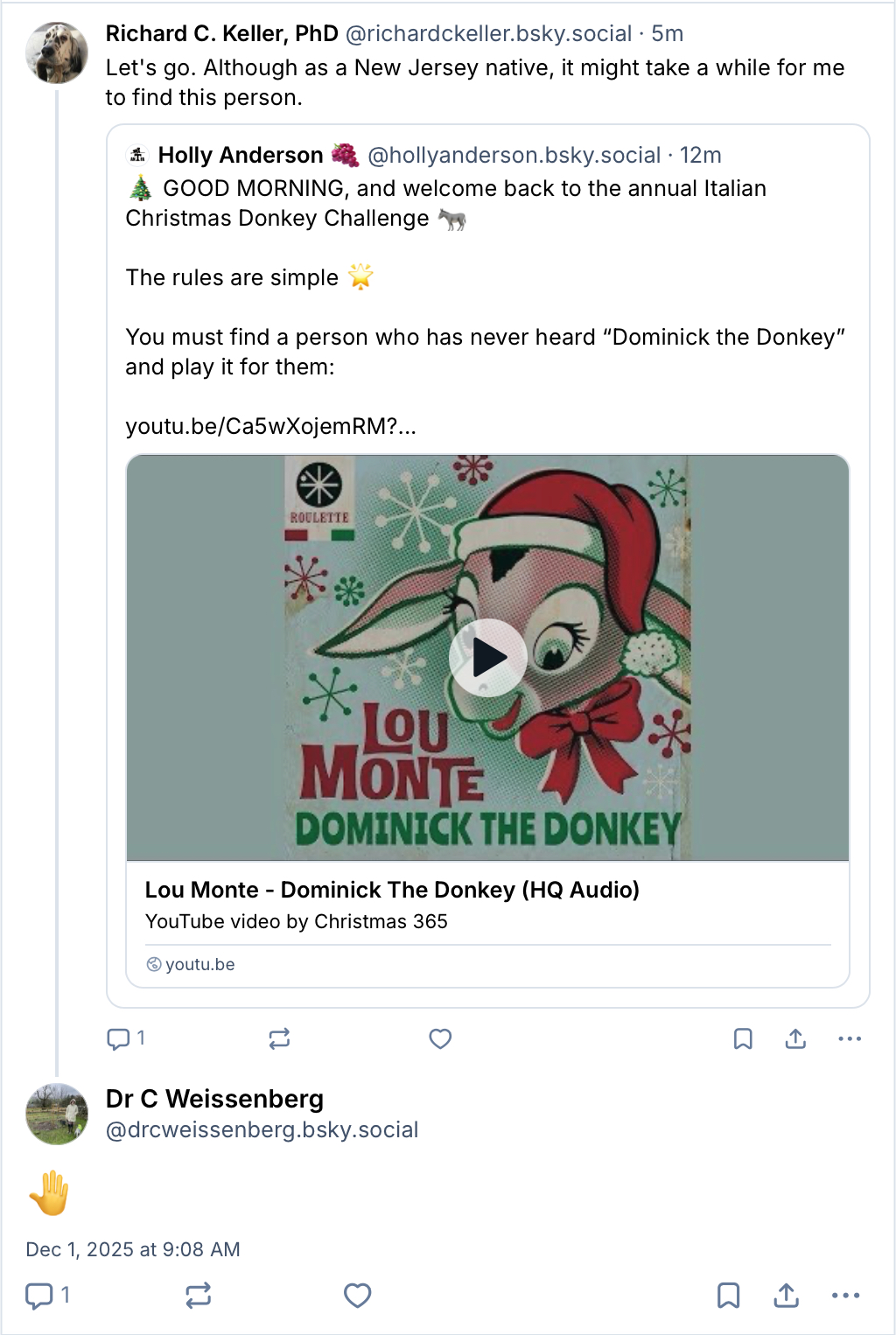896x1335 pixels.
Task: Open more options for Weissenberg's post
Action: coord(845,1296)
